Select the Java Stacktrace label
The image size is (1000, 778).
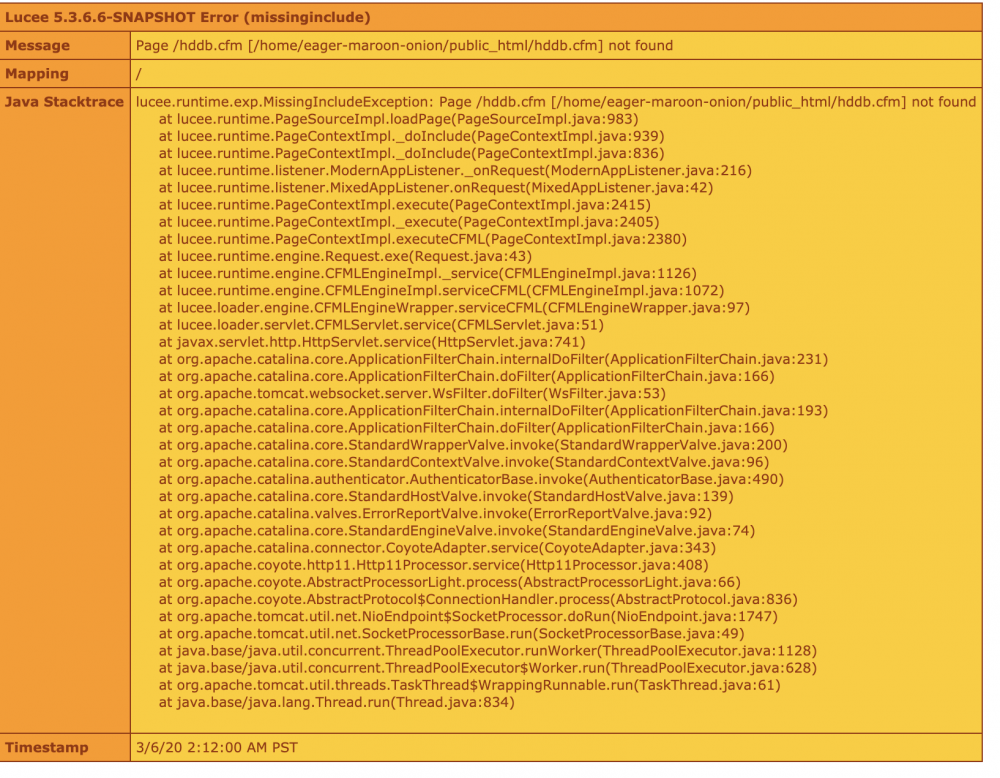[x=64, y=102]
